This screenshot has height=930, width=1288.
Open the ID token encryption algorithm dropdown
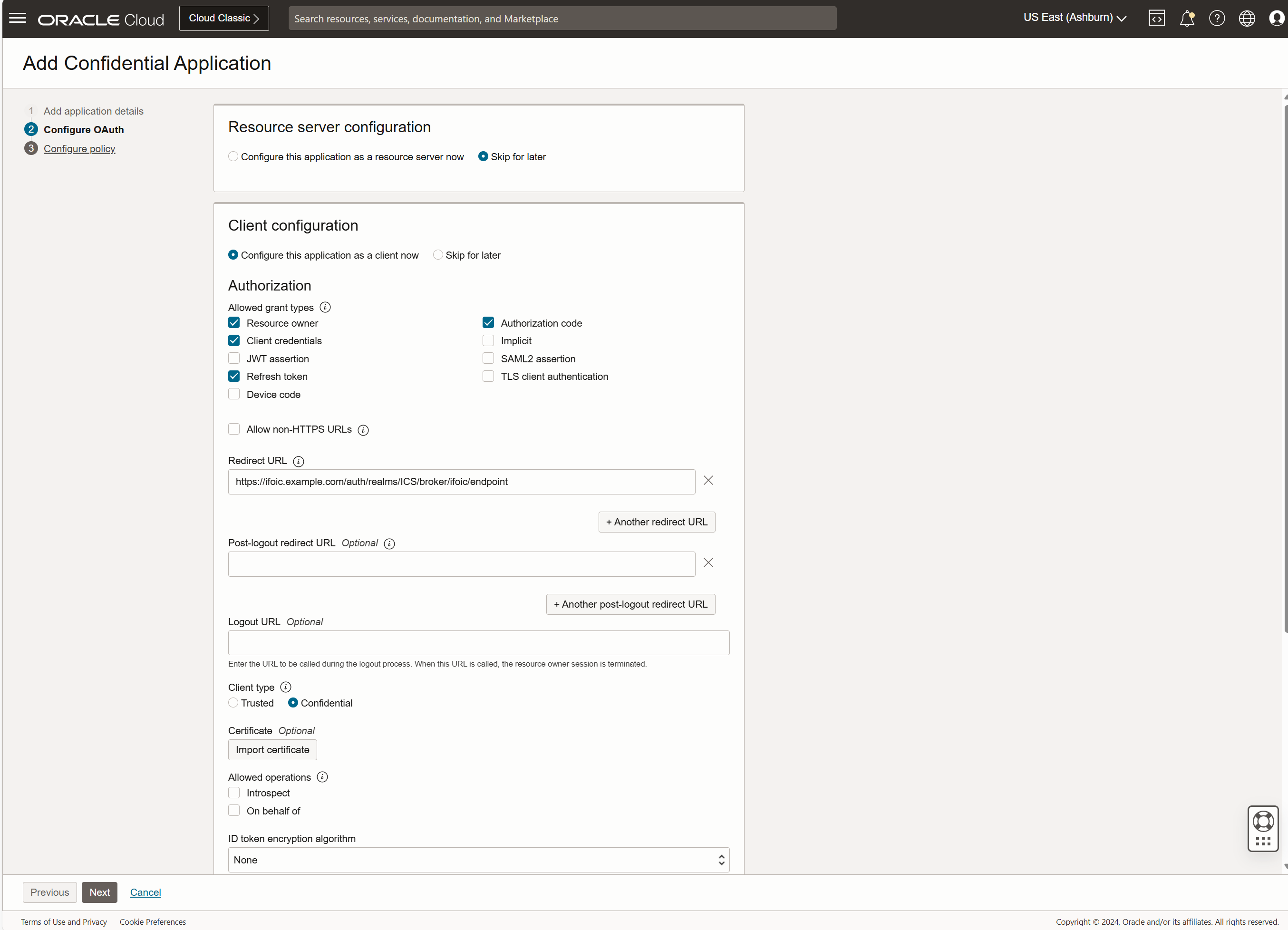click(x=478, y=860)
